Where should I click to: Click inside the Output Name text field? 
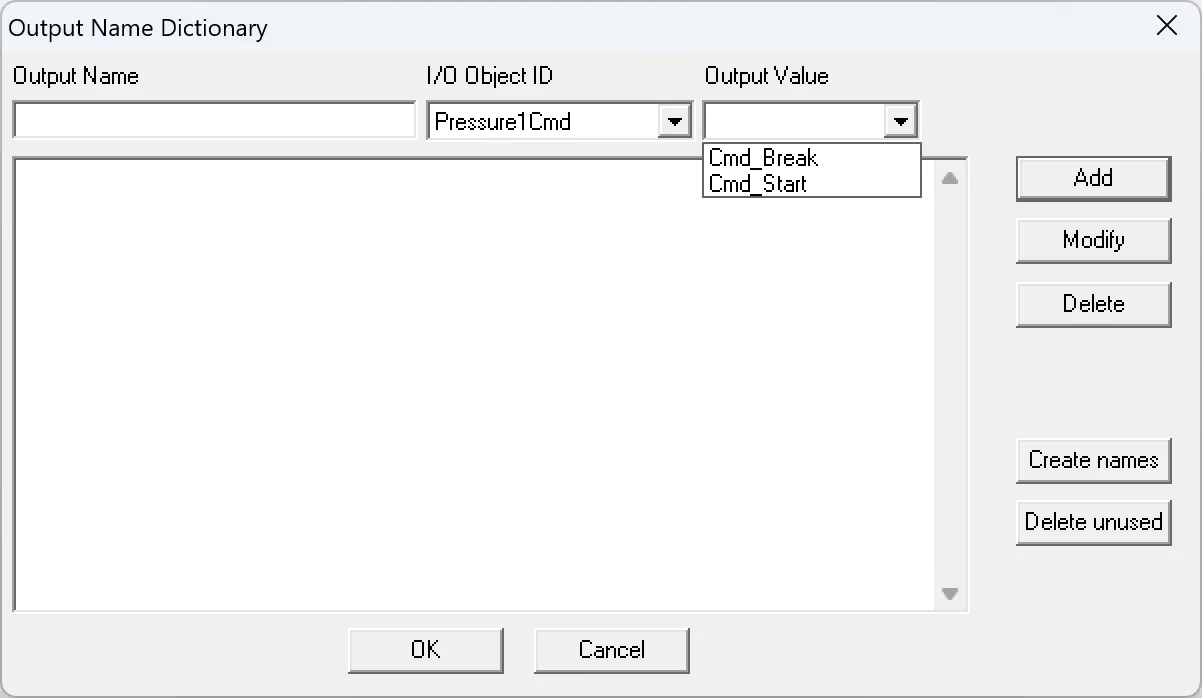point(213,119)
